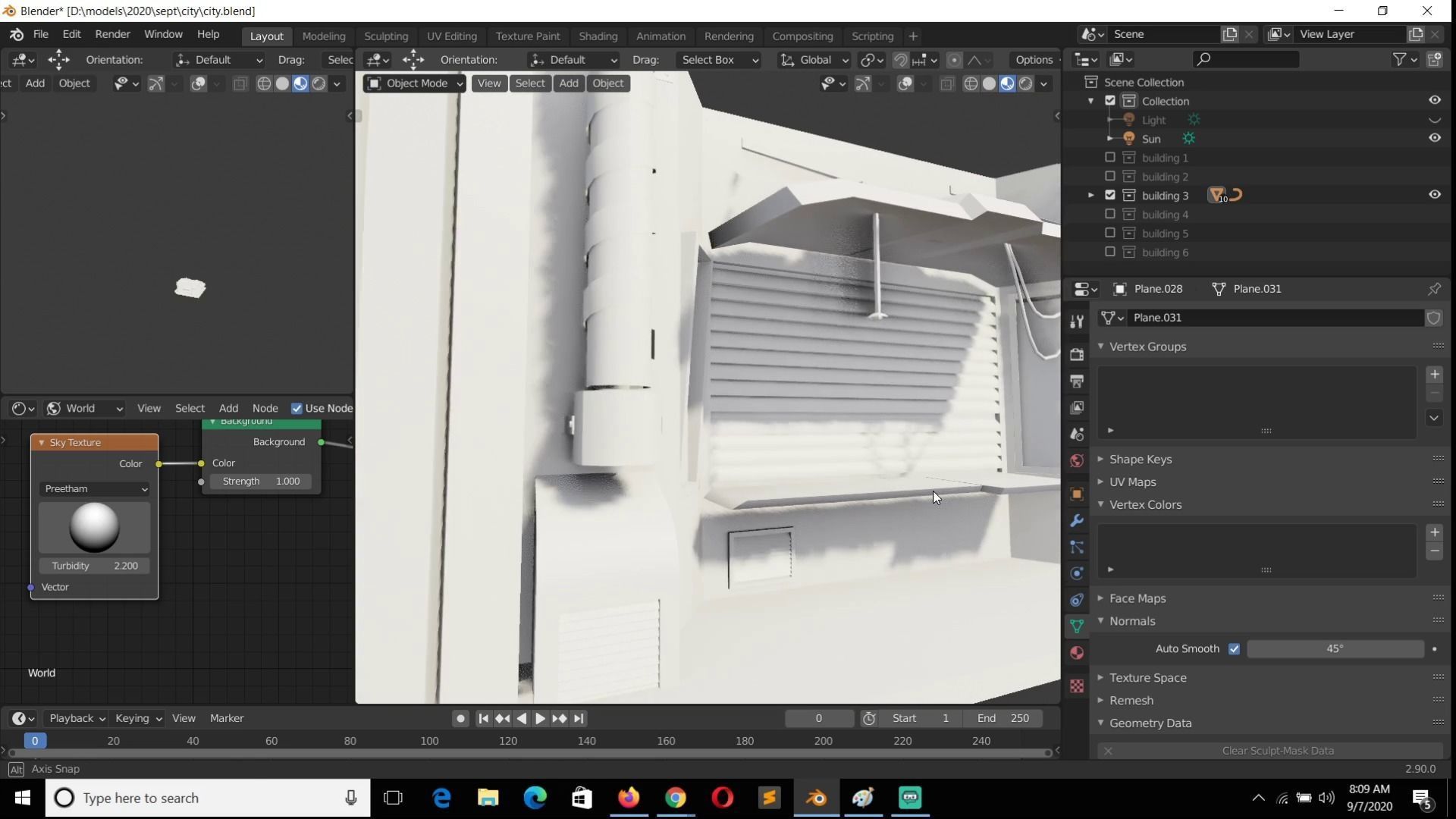Screen dimensions: 1456x819
Task: Uncheck the building 3 collection checkbox
Action: pos(1110,195)
